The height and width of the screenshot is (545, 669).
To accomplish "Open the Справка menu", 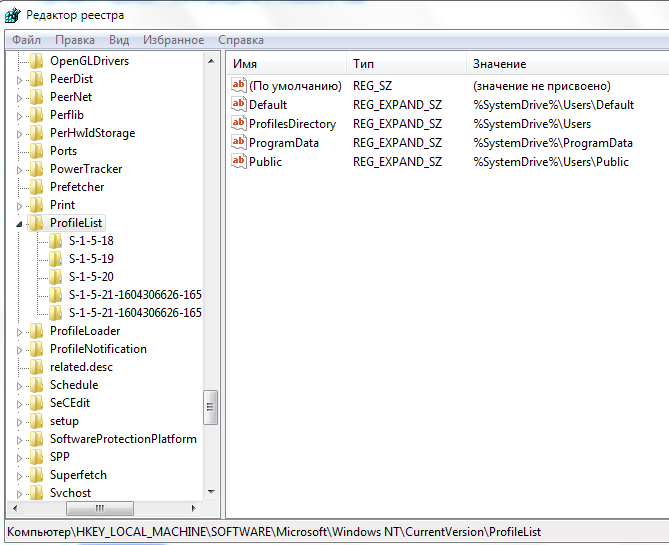I will (241, 40).
